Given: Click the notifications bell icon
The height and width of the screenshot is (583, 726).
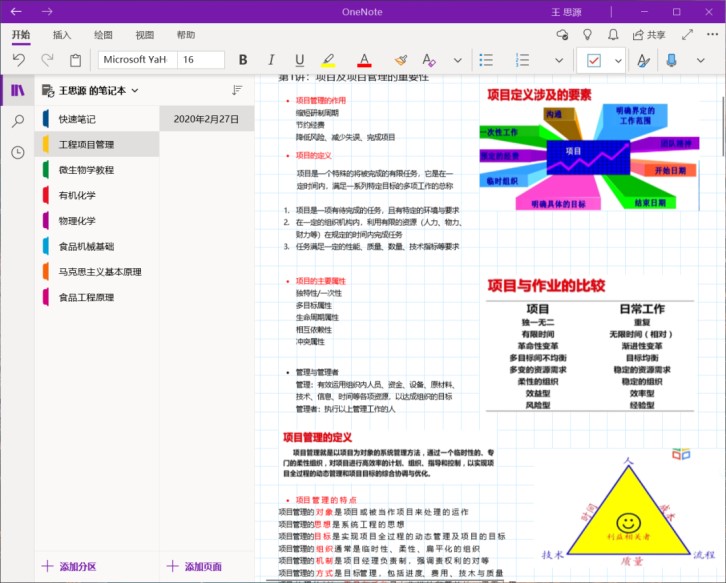Looking at the screenshot, I should click(x=613, y=35).
